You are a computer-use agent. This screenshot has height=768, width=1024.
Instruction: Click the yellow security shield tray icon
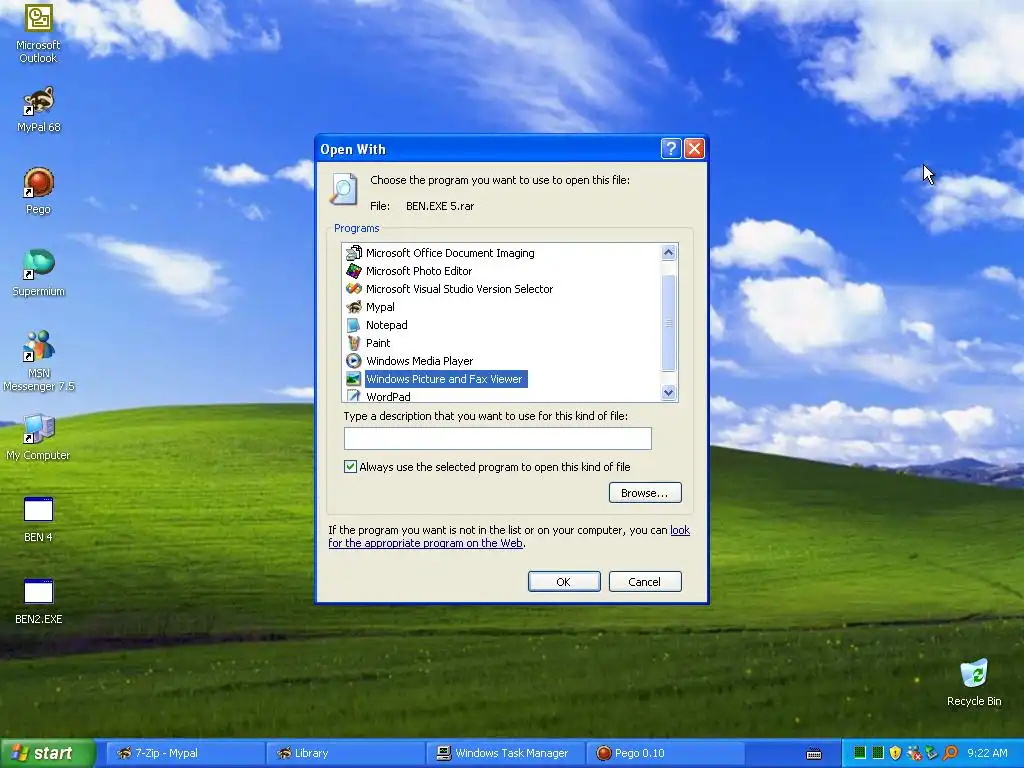click(895, 753)
